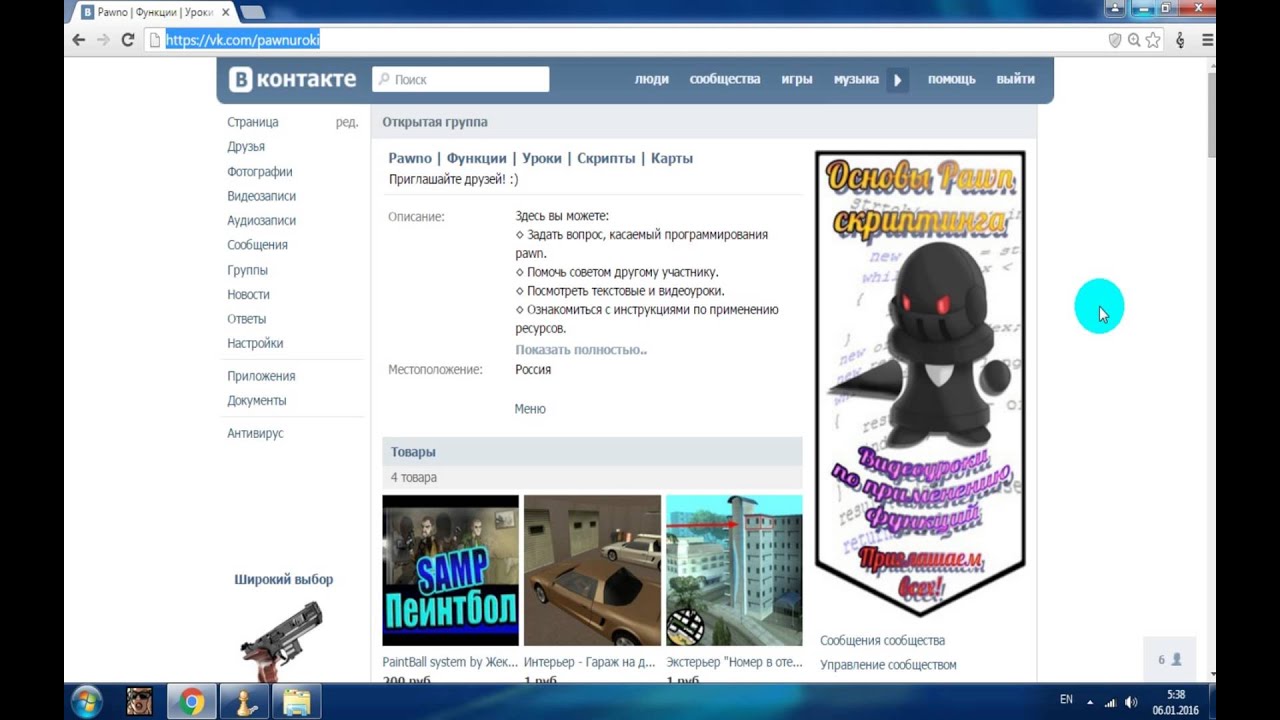
Task: Click the online friends counter showing 6
Action: (1169, 660)
